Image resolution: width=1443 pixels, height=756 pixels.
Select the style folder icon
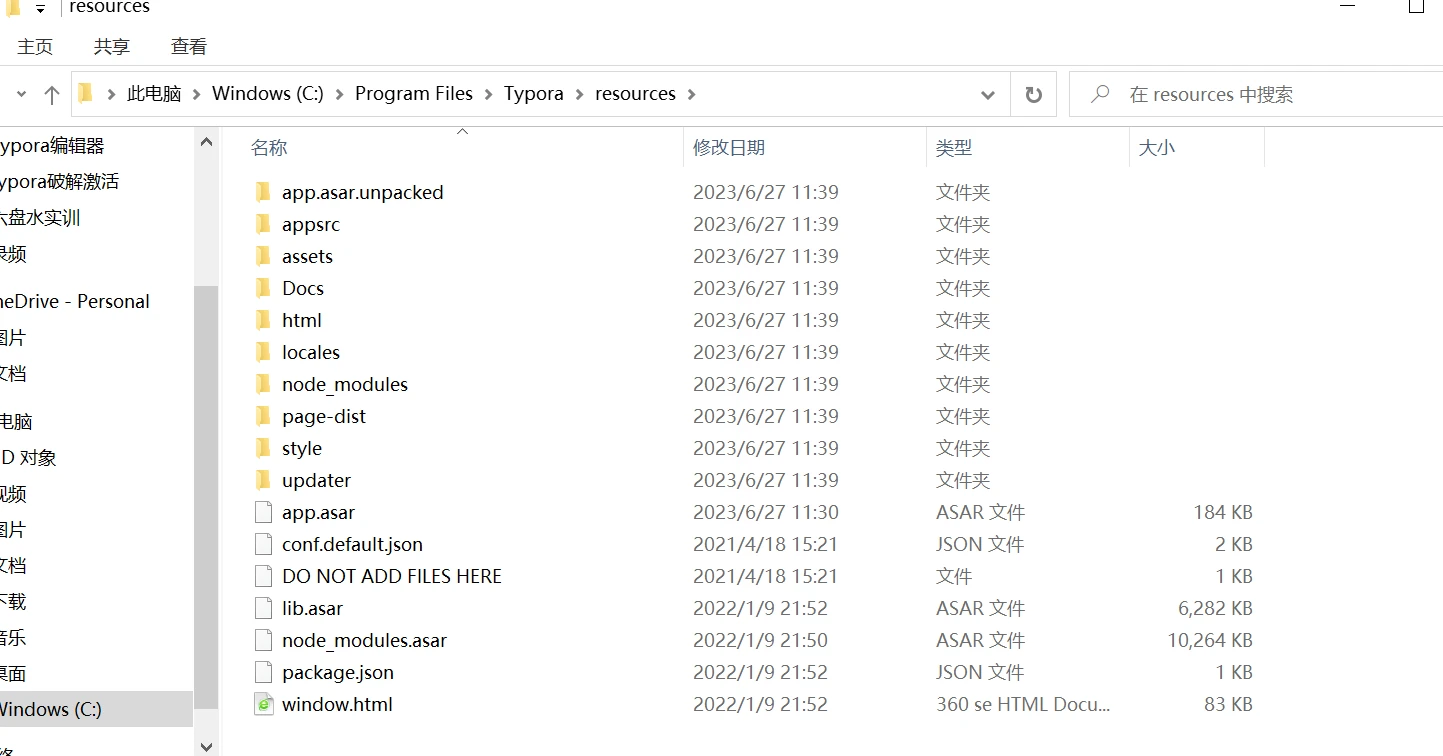263,448
